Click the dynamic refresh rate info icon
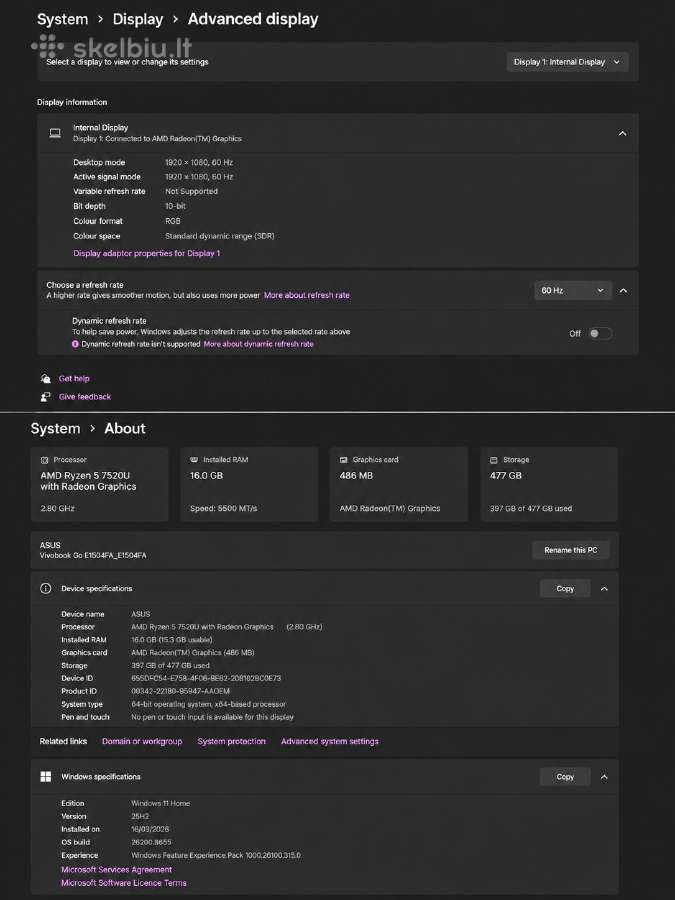This screenshot has height=900, width=675. click(75, 344)
